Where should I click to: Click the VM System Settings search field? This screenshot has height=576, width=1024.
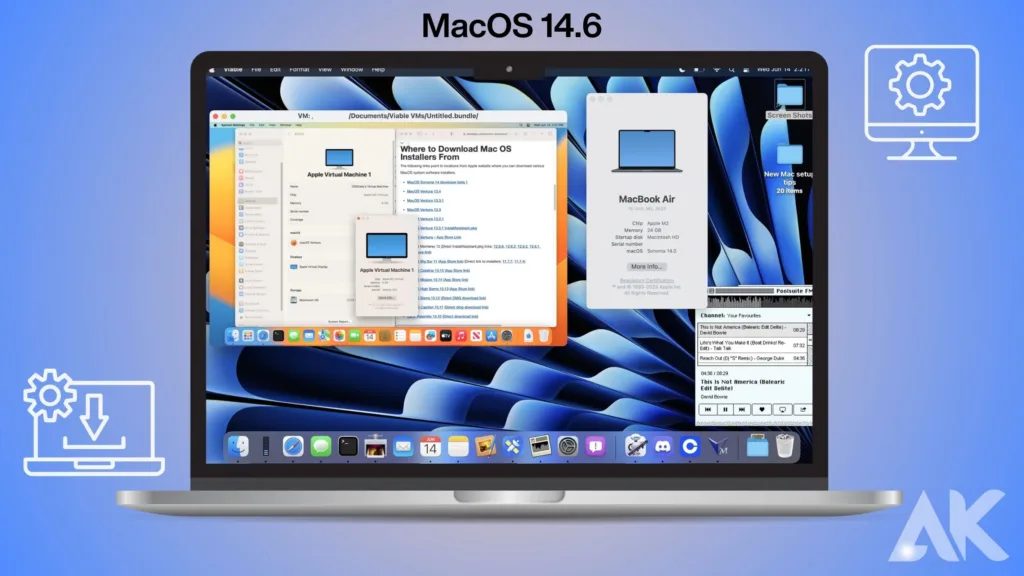259,142
